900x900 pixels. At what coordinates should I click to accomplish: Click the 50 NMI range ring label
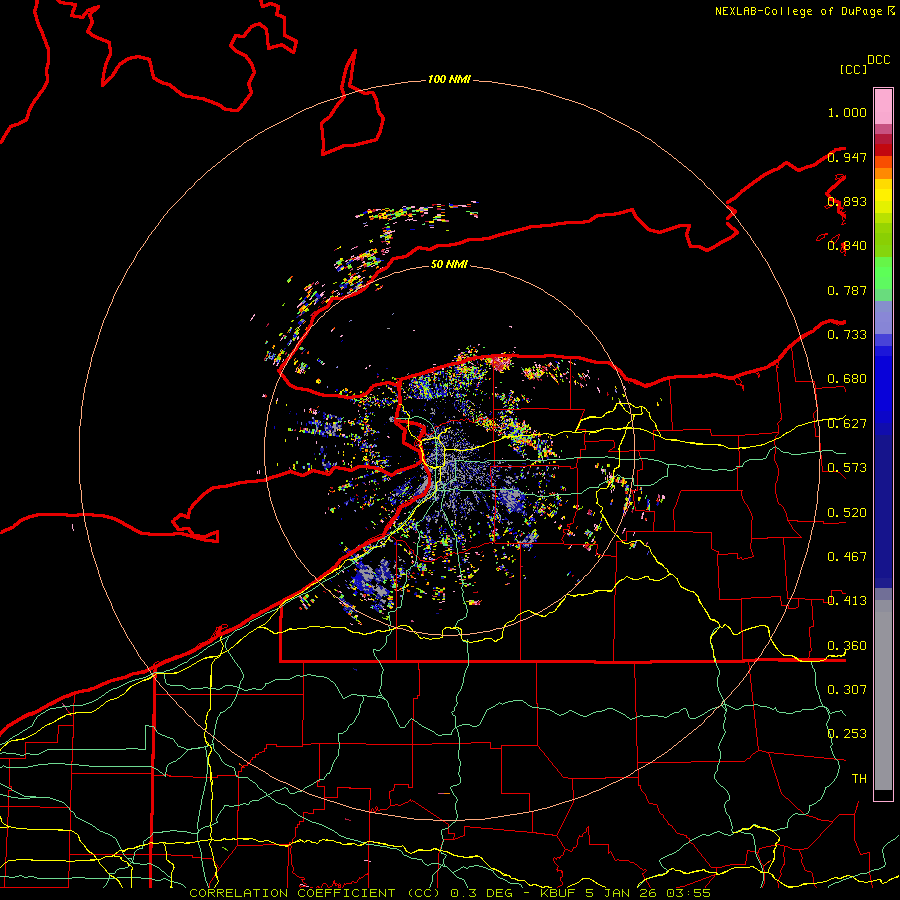coord(449,264)
